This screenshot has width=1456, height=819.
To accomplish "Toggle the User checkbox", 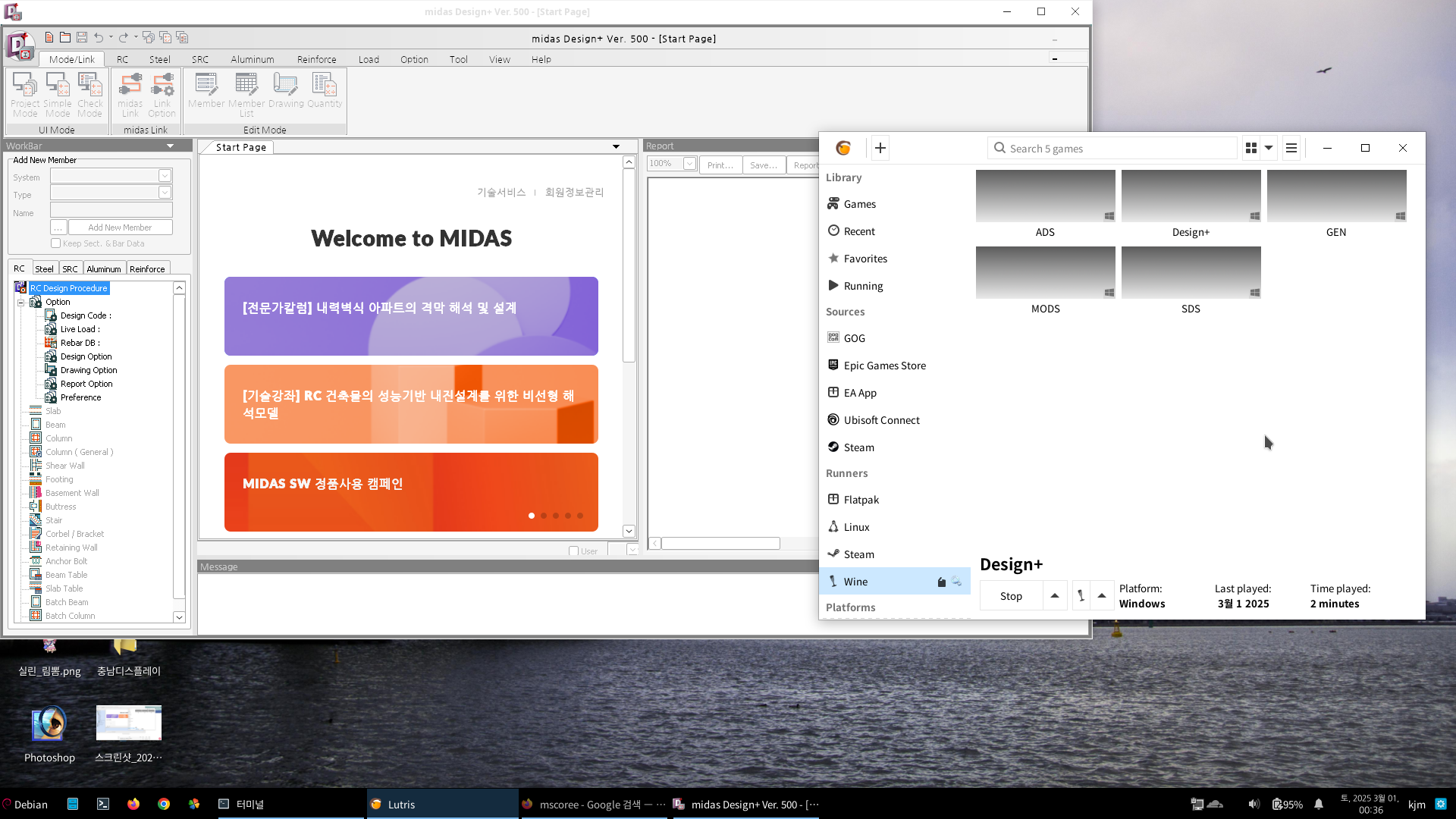I will click(573, 551).
